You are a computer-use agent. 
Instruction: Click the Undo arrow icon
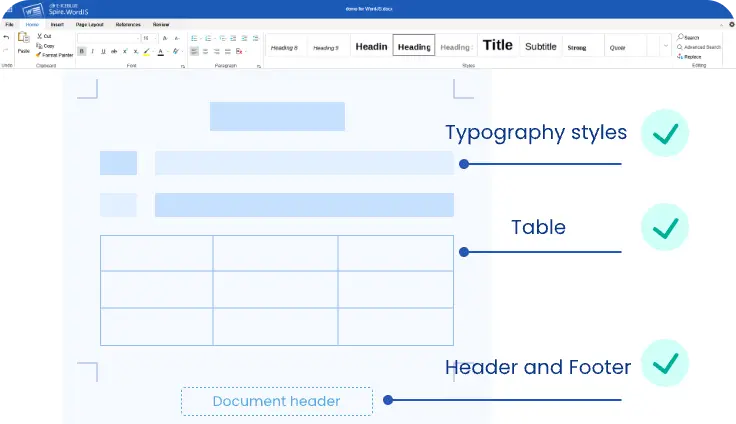coord(6,38)
